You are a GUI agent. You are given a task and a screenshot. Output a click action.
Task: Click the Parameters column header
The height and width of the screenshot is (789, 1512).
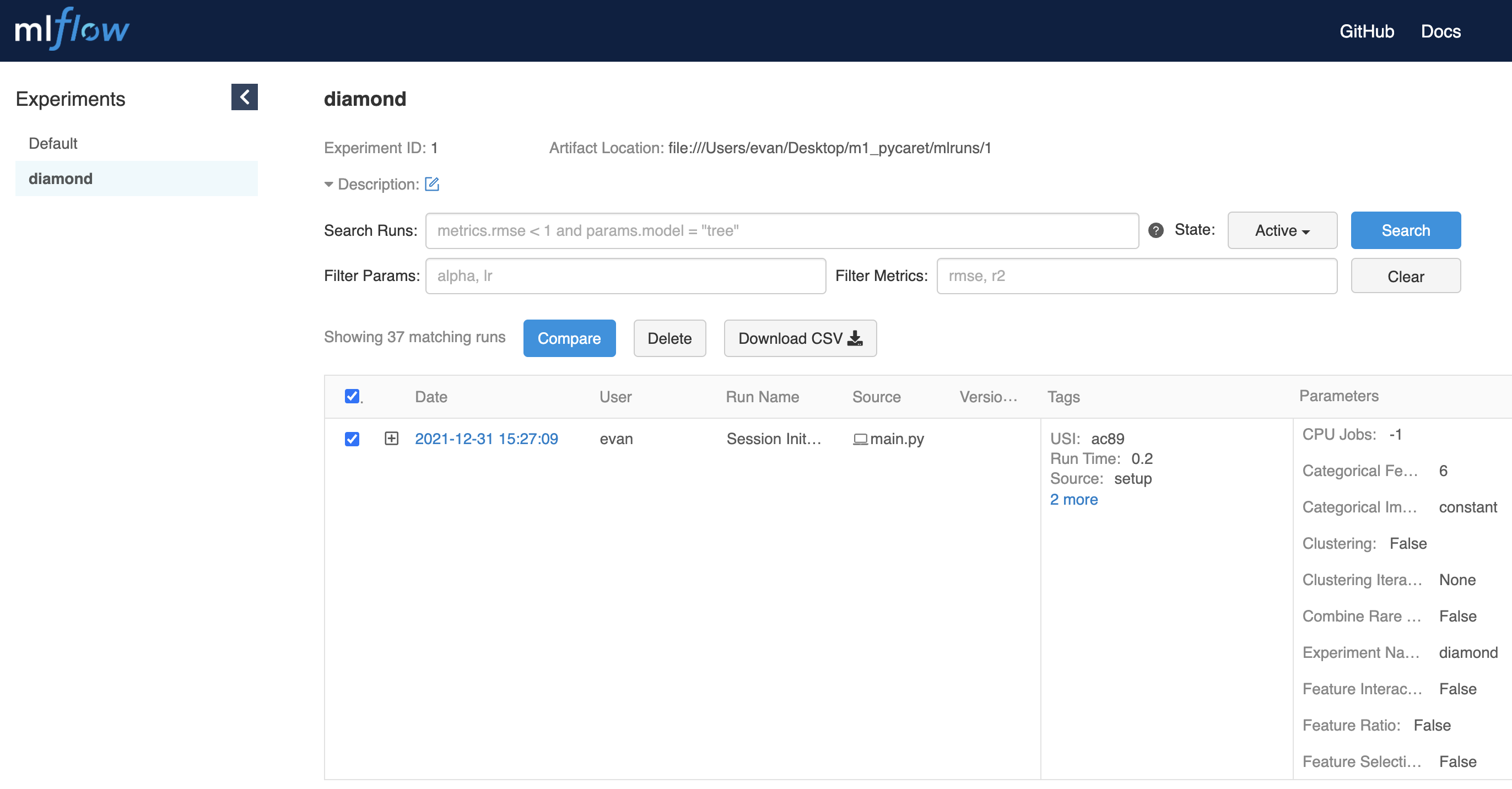point(1338,396)
